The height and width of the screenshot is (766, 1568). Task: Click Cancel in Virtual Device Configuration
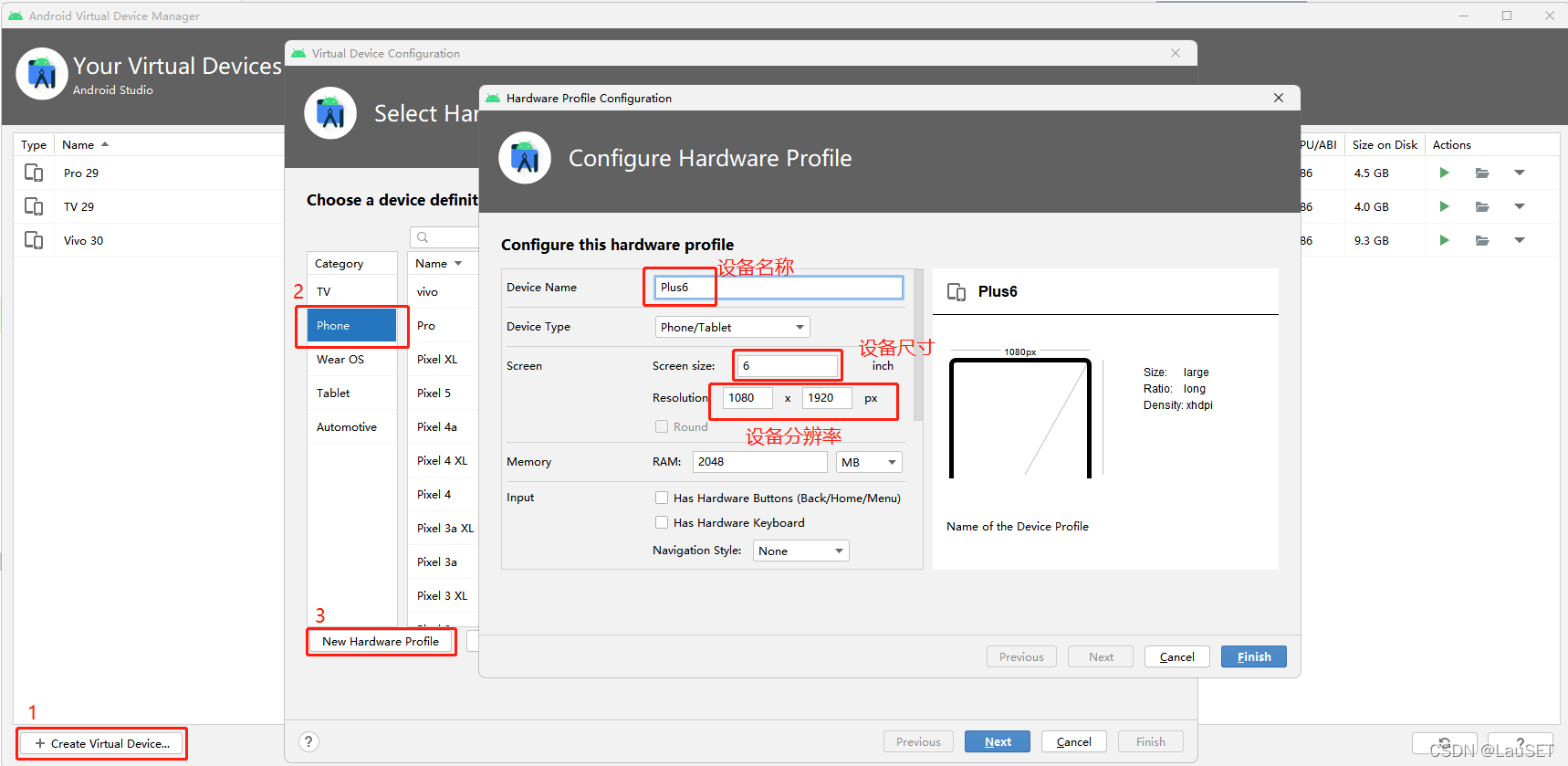tap(1074, 741)
